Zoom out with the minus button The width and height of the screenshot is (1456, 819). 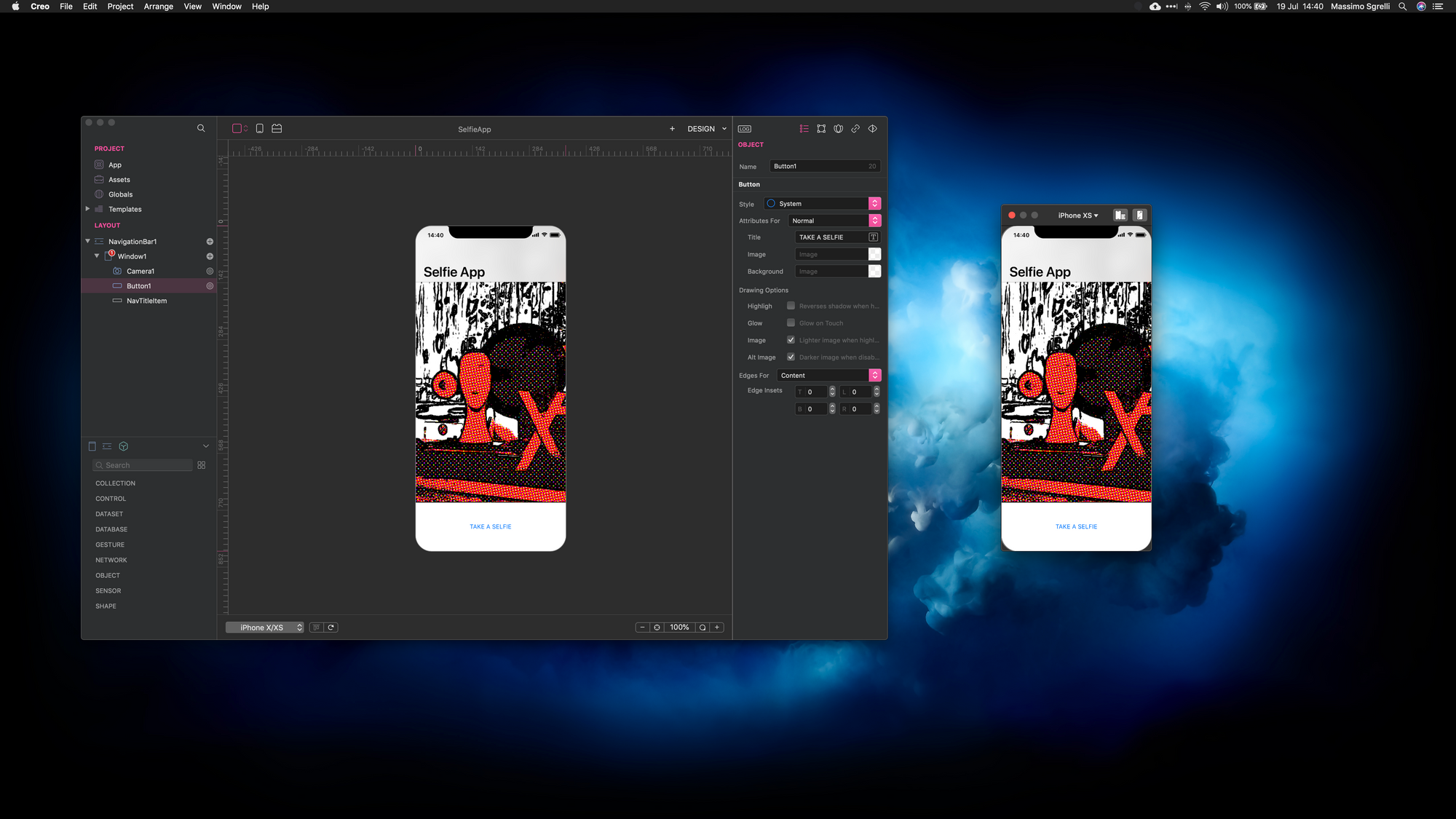click(x=642, y=628)
